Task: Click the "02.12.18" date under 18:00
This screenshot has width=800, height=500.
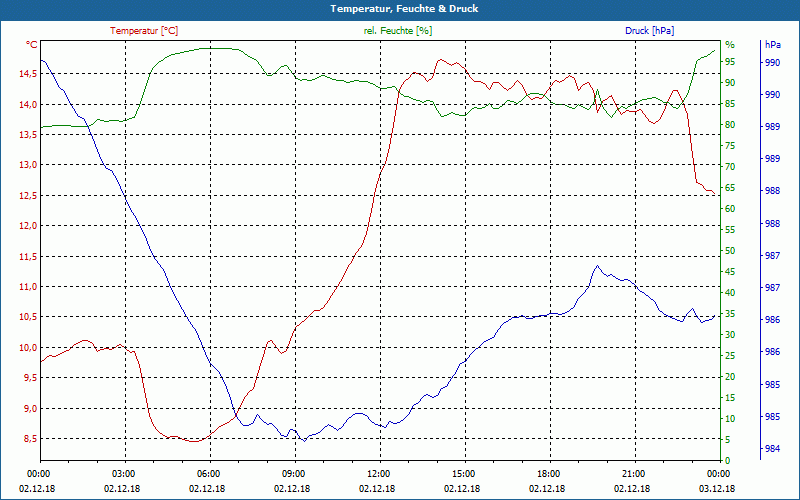Action: coord(547,489)
